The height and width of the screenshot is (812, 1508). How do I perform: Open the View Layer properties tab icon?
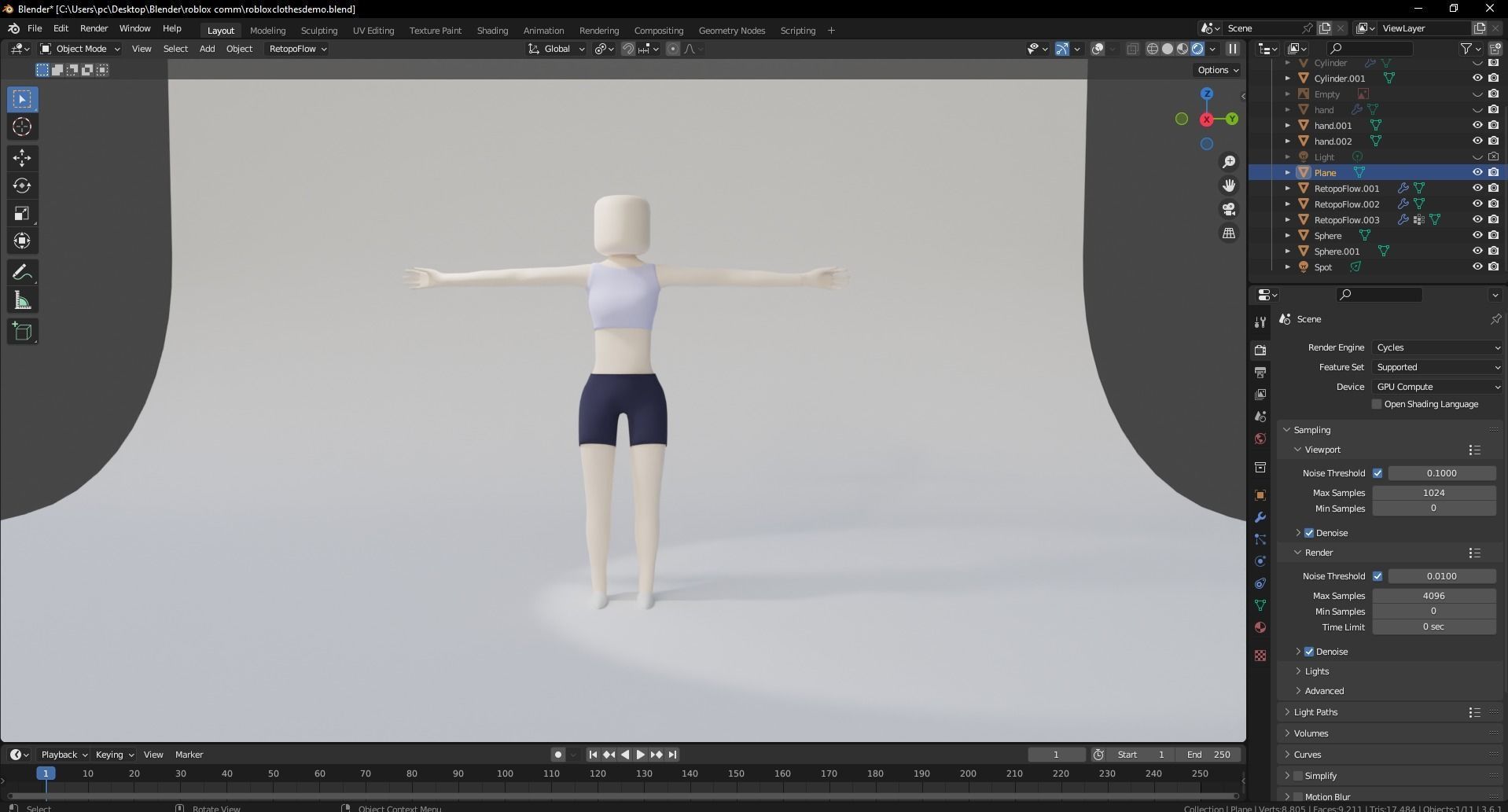pos(1260,394)
